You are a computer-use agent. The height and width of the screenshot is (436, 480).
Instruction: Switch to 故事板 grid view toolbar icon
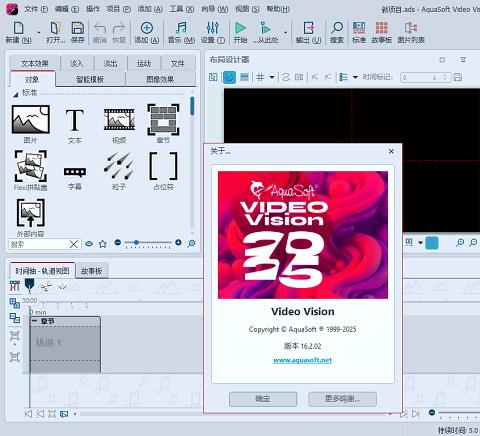pyautogui.click(x=382, y=28)
